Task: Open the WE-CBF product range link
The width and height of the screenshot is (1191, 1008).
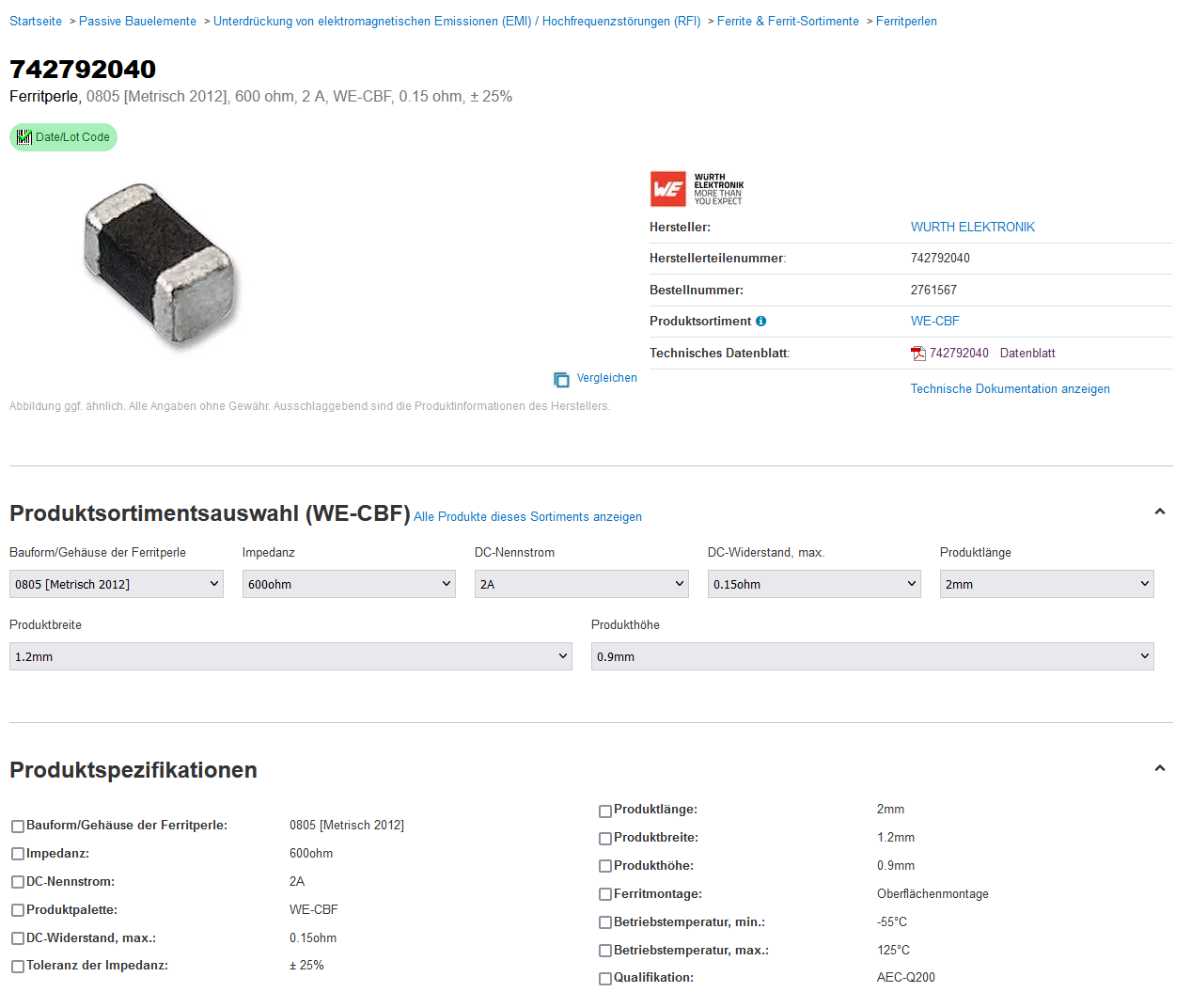Action: 935,322
